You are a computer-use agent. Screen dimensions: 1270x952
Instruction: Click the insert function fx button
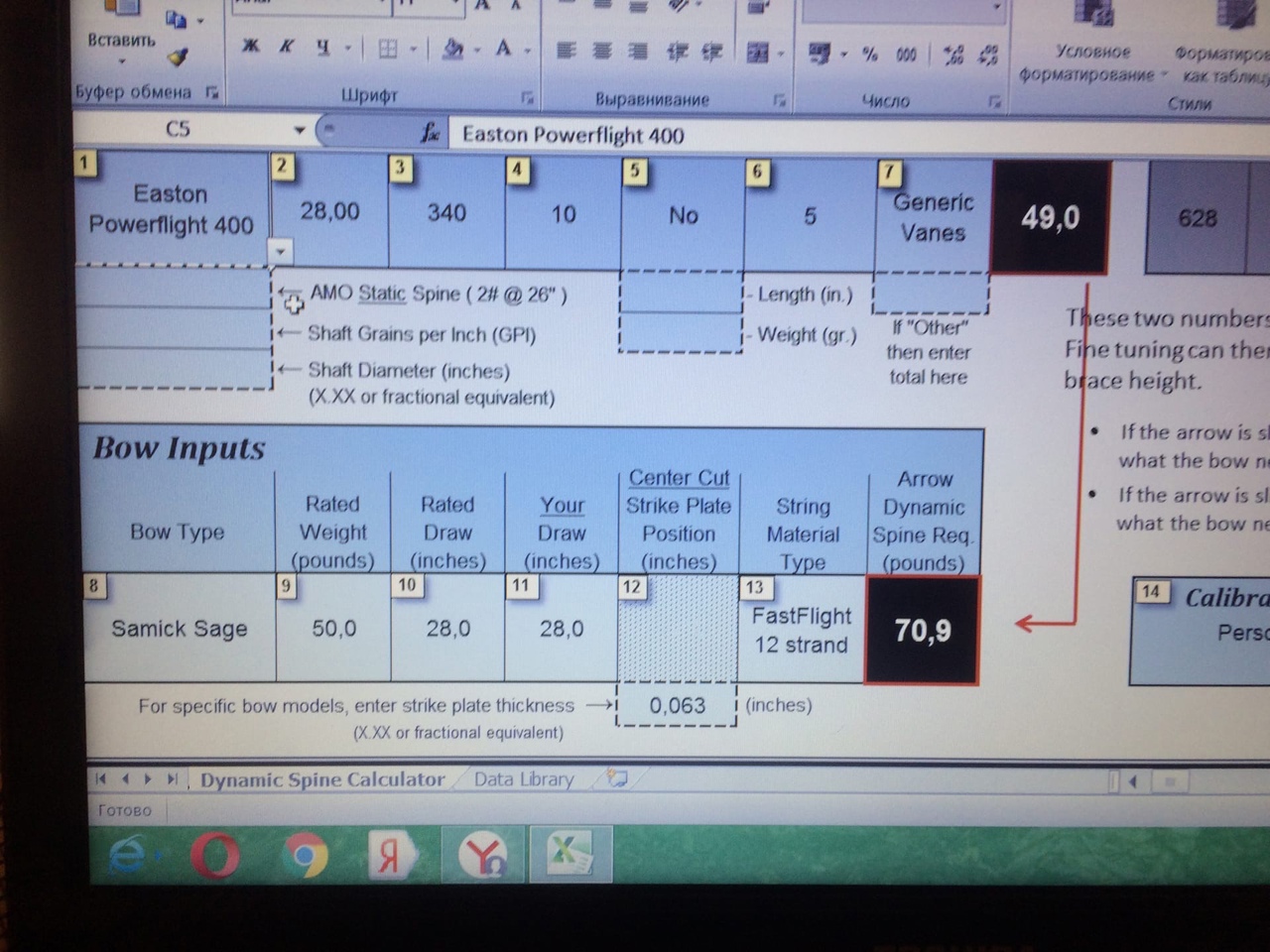click(x=430, y=132)
